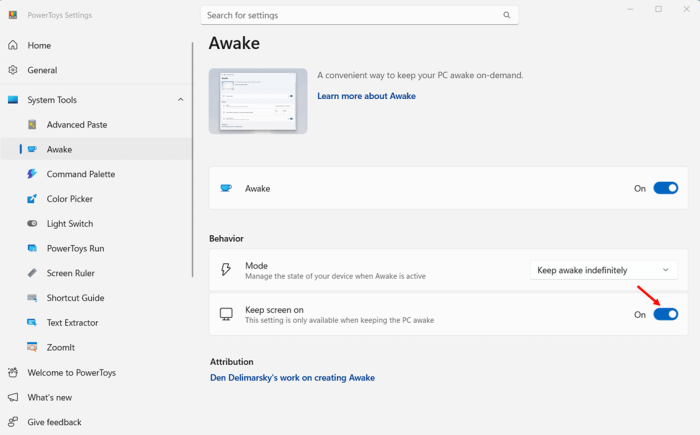
Task: Click the Text Extractor icon
Action: (32, 322)
